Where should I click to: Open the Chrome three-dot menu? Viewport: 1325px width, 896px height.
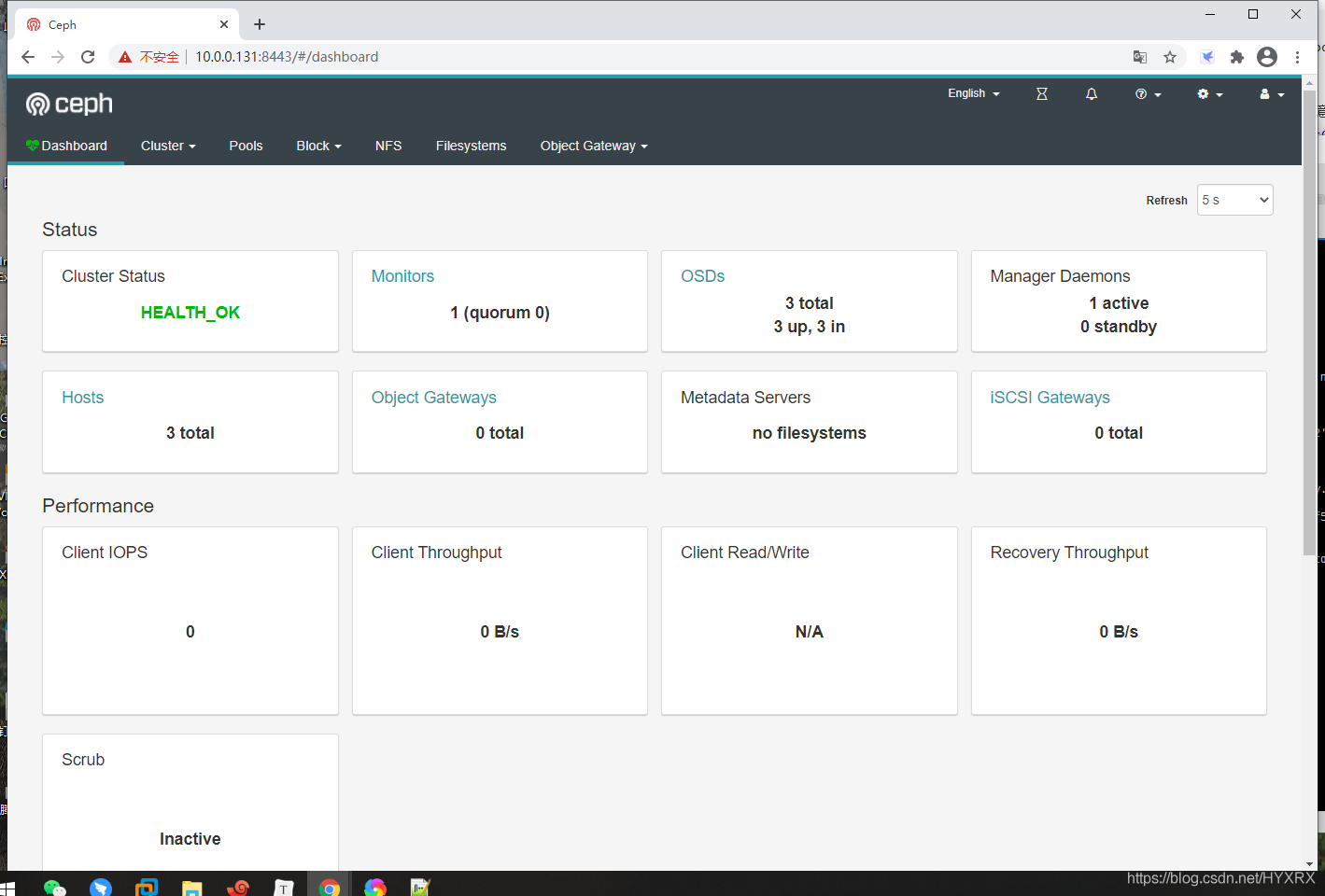(1297, 57)
